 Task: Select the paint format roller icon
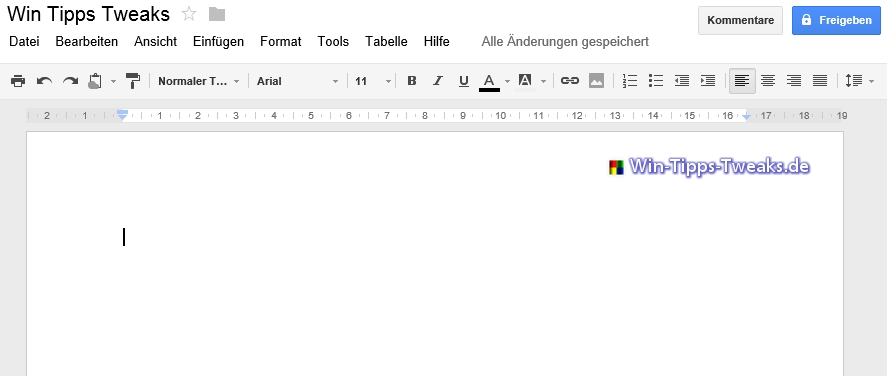[x=133, y=81]
